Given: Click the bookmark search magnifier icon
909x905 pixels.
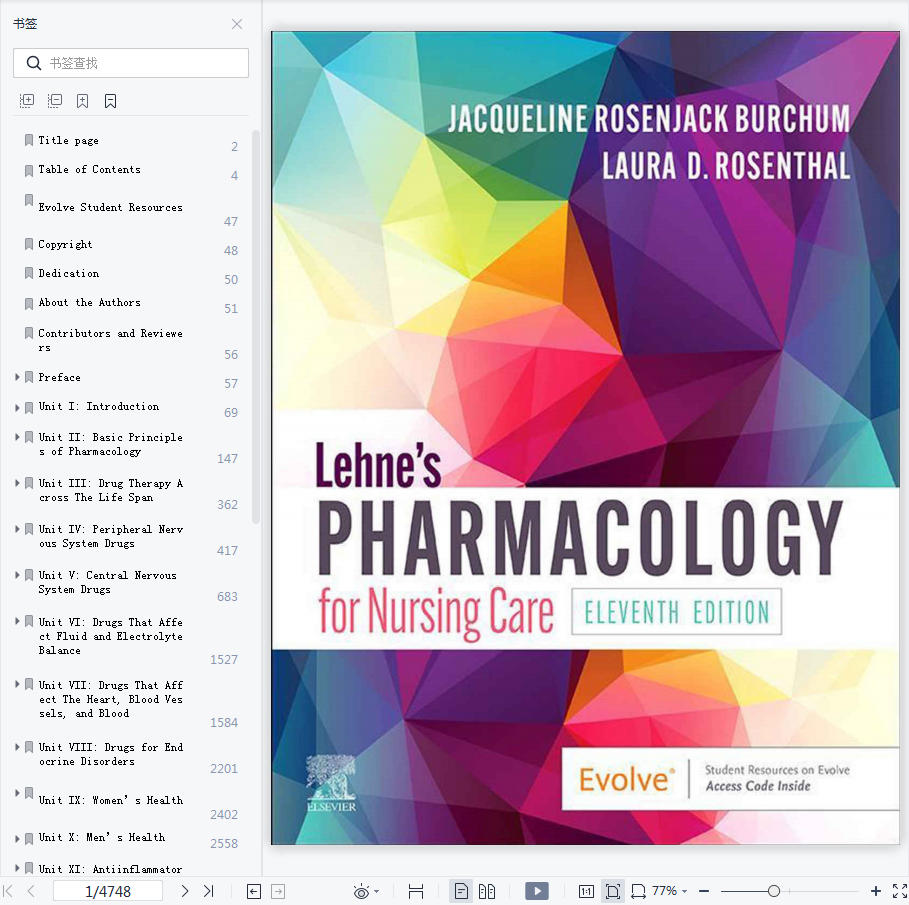Looking at the screenshot, I should 34,63.
